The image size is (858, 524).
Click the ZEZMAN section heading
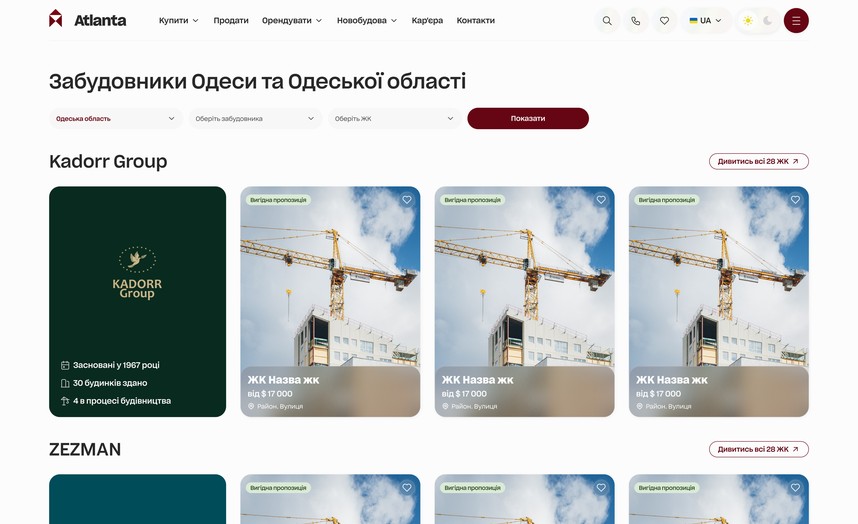[x=85, y=450]
